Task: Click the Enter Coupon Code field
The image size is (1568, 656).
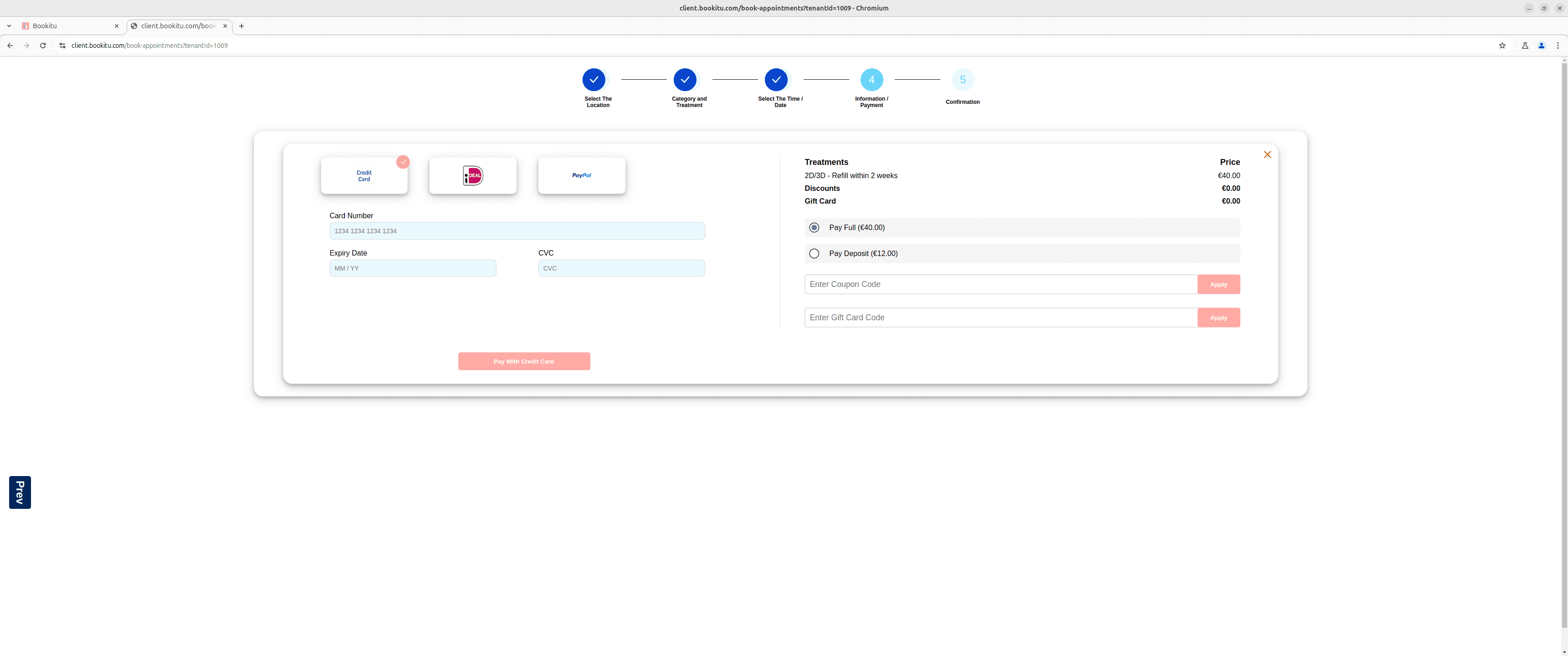Action: [x=1001, y=284]
